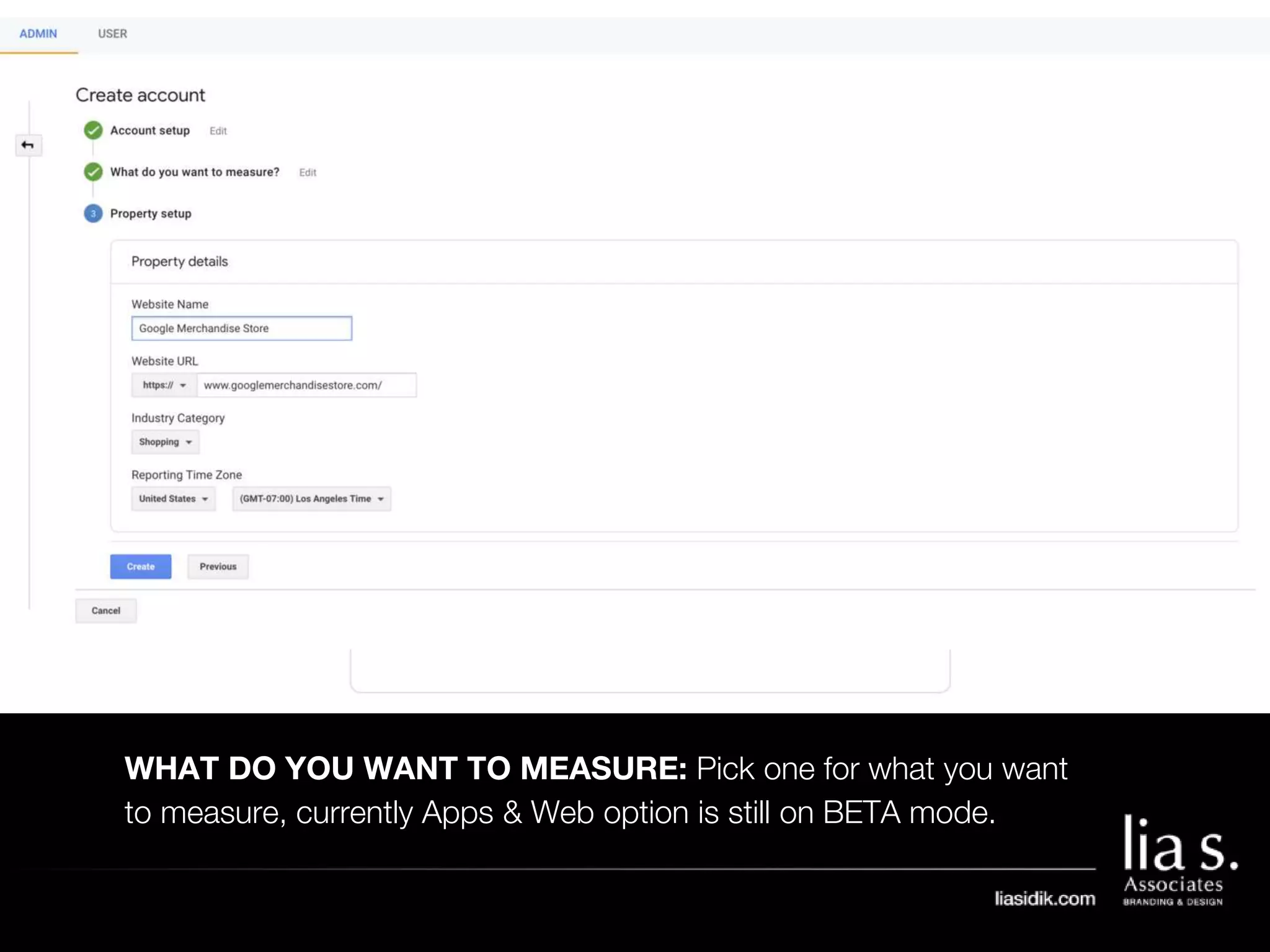Click the blue Create button
This screenshot has height=952, width=1270.
tap(141, 566)
